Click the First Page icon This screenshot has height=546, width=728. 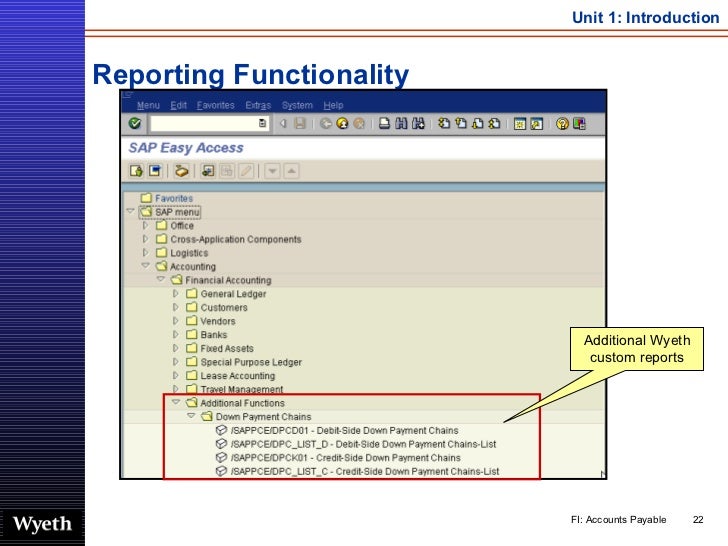[444, 124]
